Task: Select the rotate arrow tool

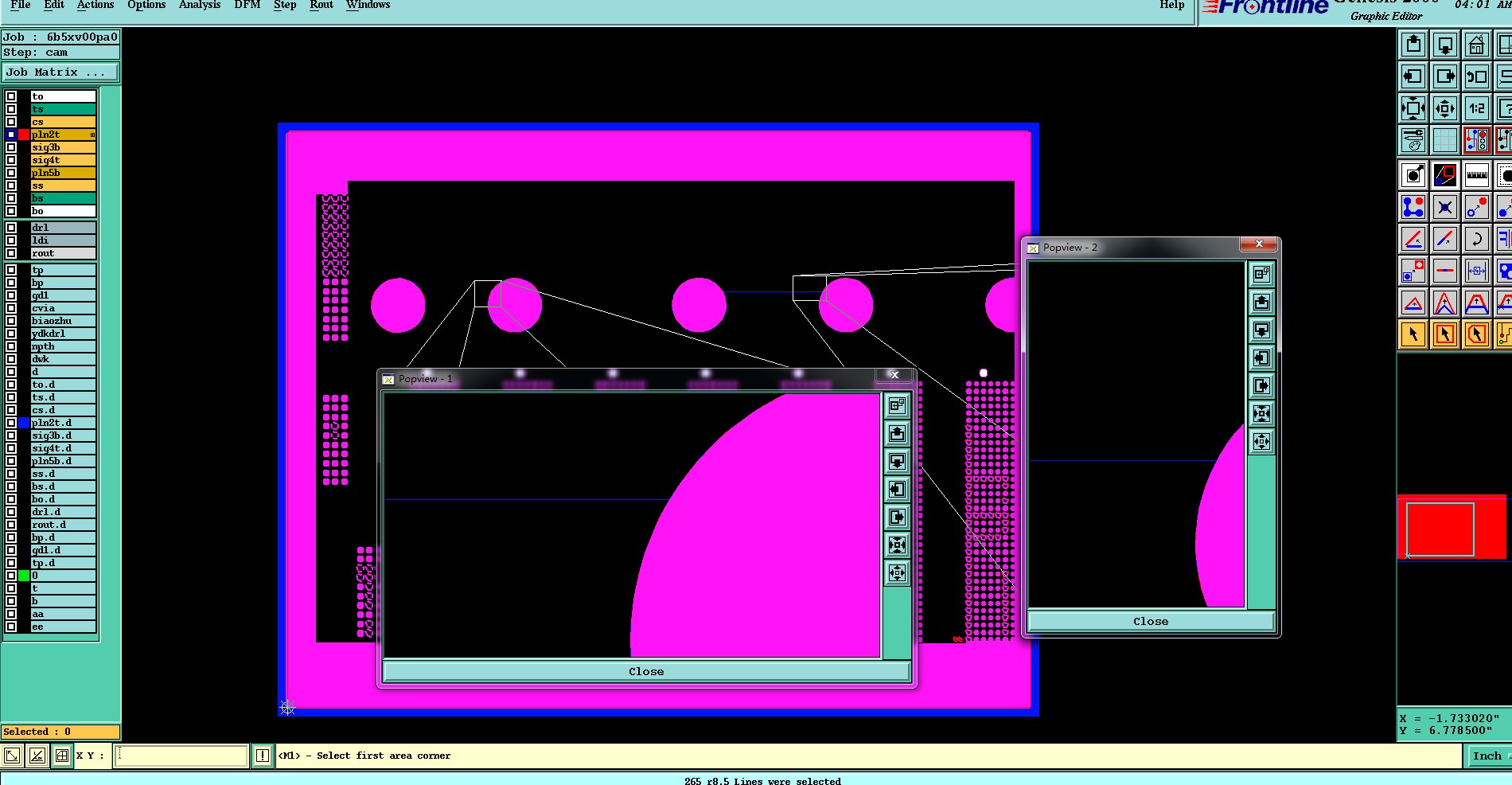Action: pos(1477,238)
